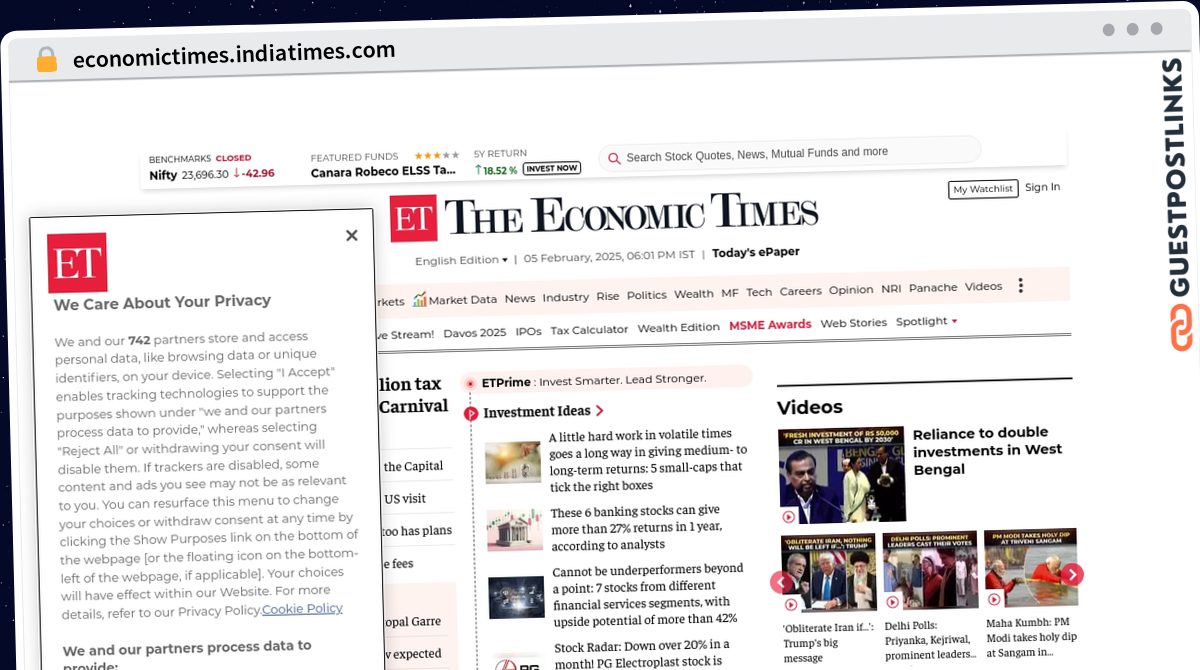Click the Videos section heading
Viewport: 1200px width, 670px height.
click(x=810, y=407)
